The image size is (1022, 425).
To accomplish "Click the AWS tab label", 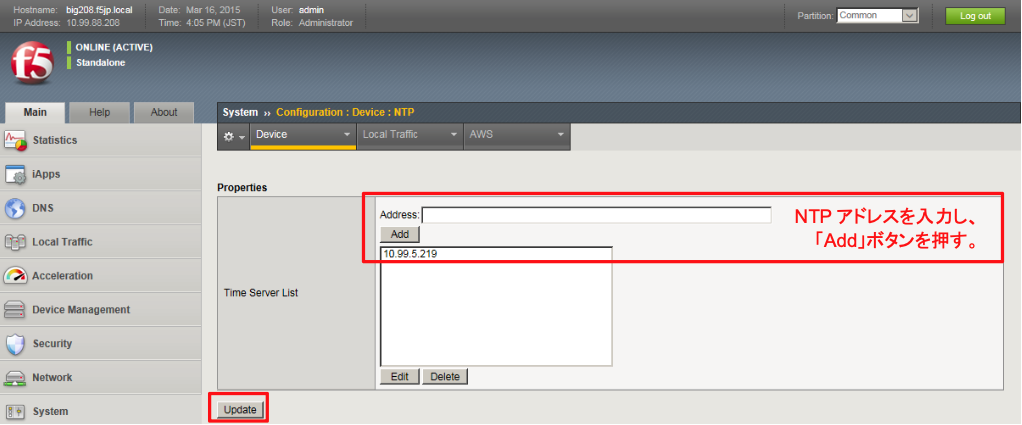I will point(481,134).
